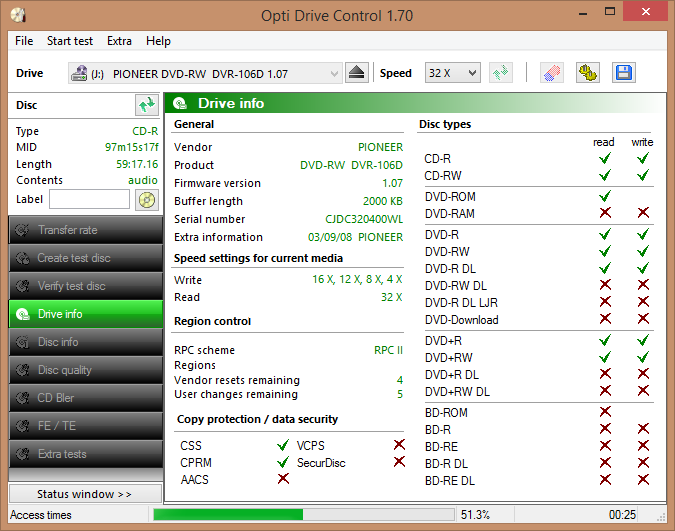Screen dimensions: 675x531
Task: Click the CSS green check mark
Action: [283, 445]
